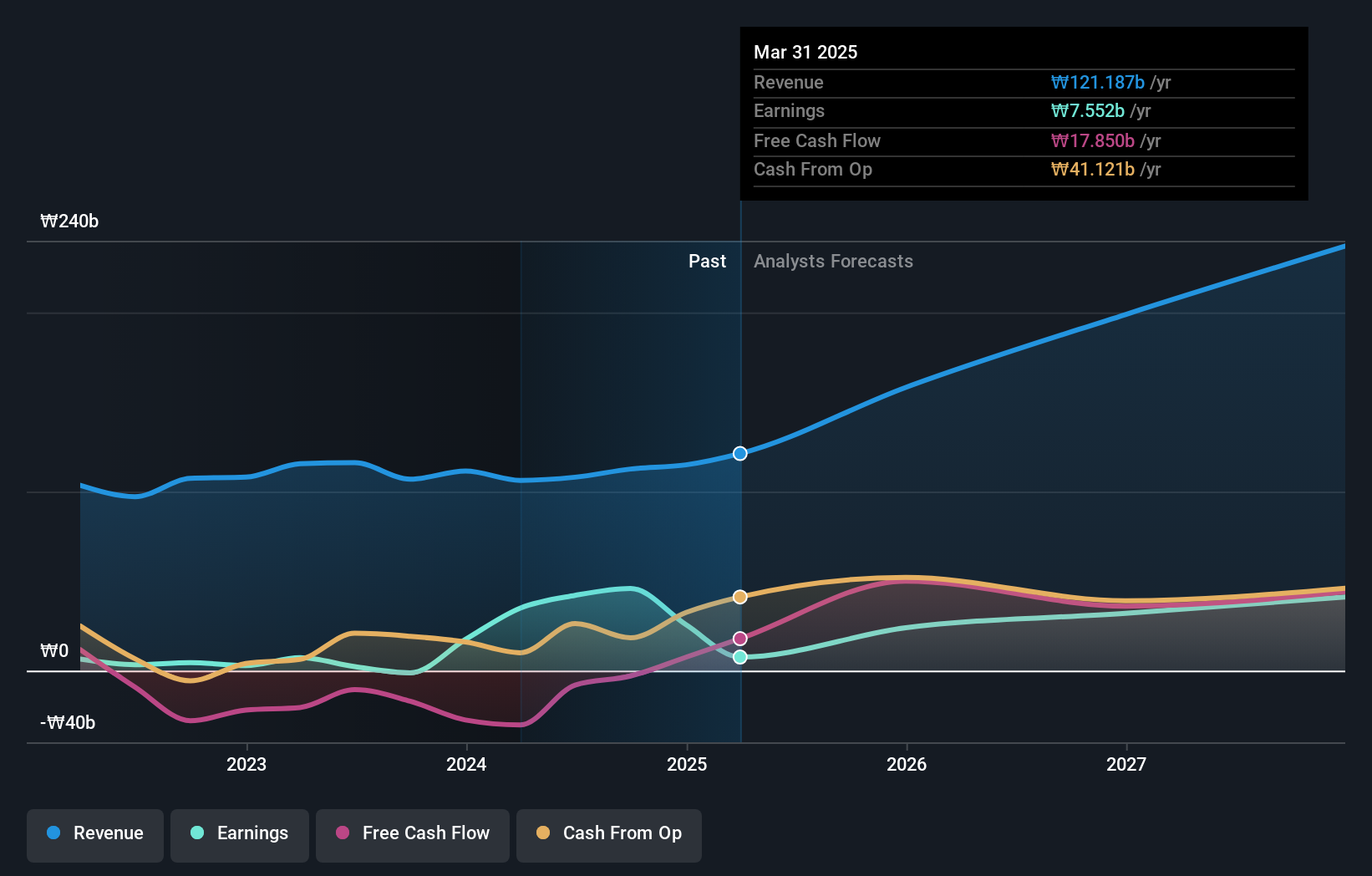Click the Revenue row label in tooltip

pyautogui.click(x=788, y=83)
